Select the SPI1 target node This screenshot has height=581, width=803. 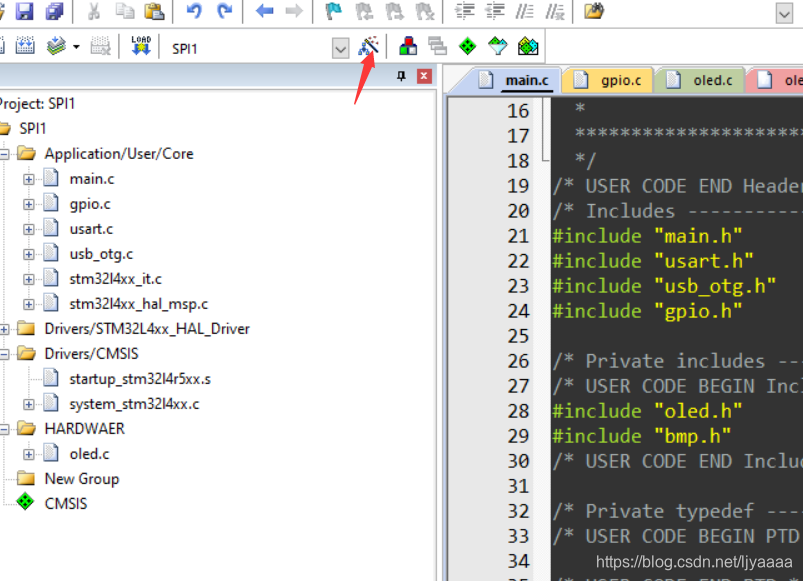coord(32,128)
